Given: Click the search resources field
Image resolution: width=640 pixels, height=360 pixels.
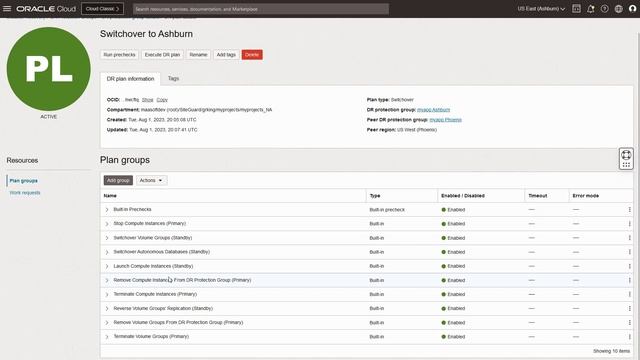Looking at the screenshot, I should (261, 9).
